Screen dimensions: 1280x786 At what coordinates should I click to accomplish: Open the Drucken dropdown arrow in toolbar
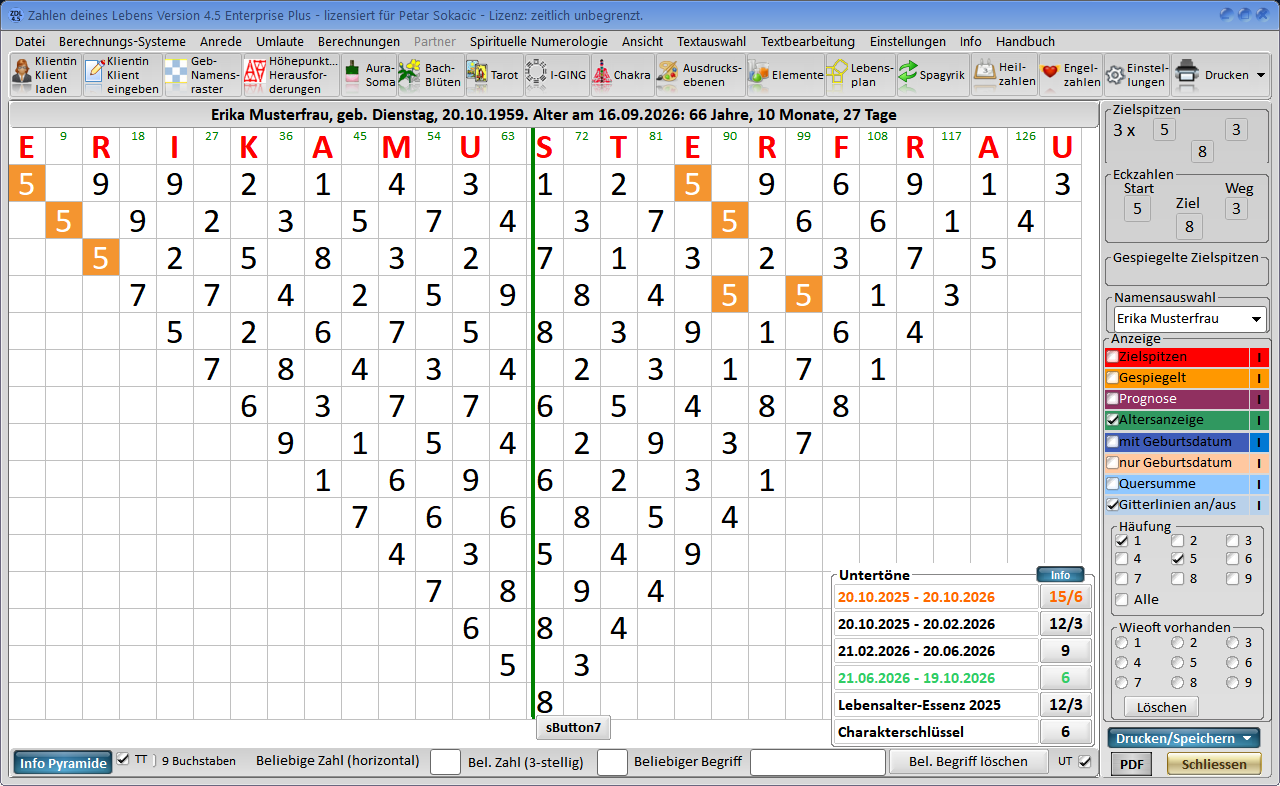(x=1260, y=75)
